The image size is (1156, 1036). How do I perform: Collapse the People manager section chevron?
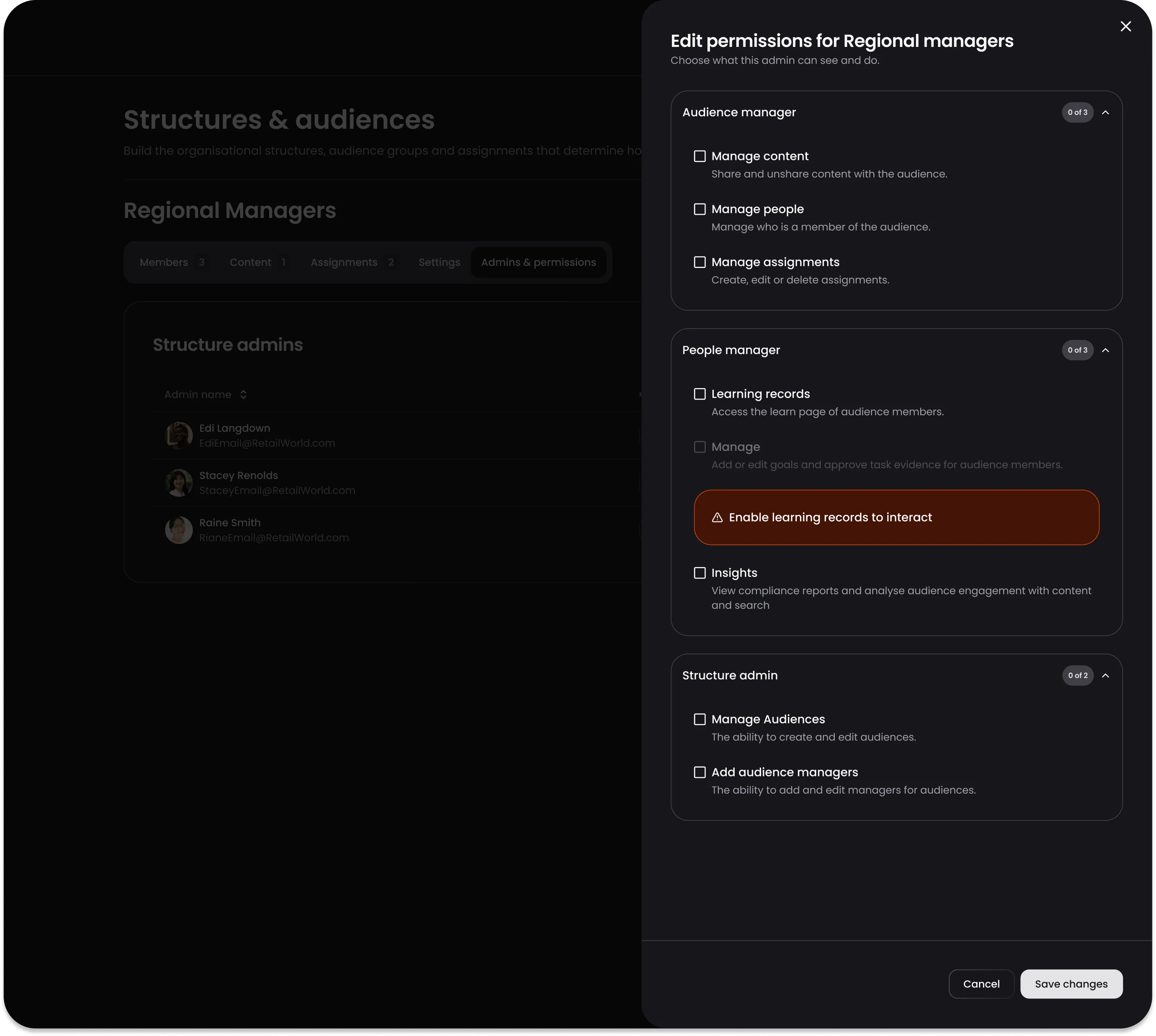tap(1105, 351)
